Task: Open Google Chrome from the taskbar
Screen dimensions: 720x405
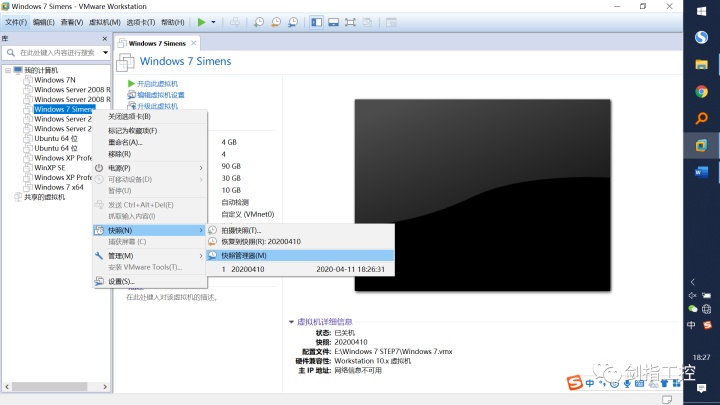Action: pos(701,92)
